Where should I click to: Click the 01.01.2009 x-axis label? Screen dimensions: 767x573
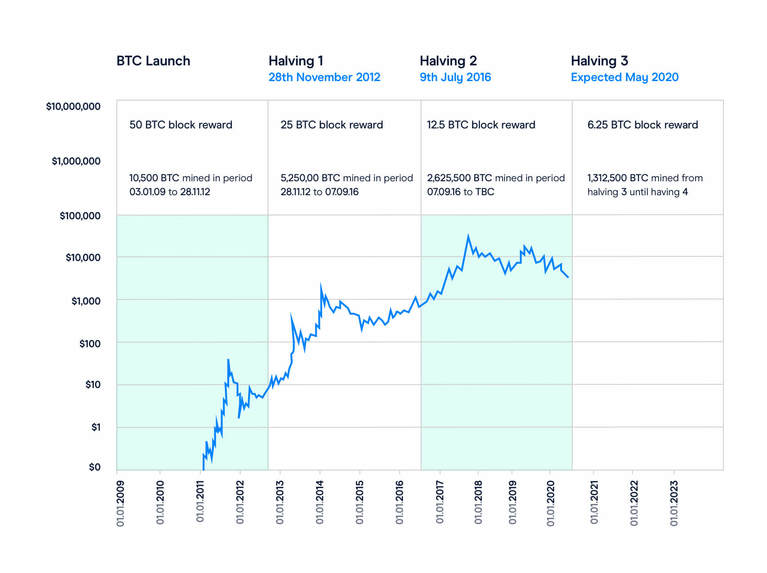(x=120, y=504)
